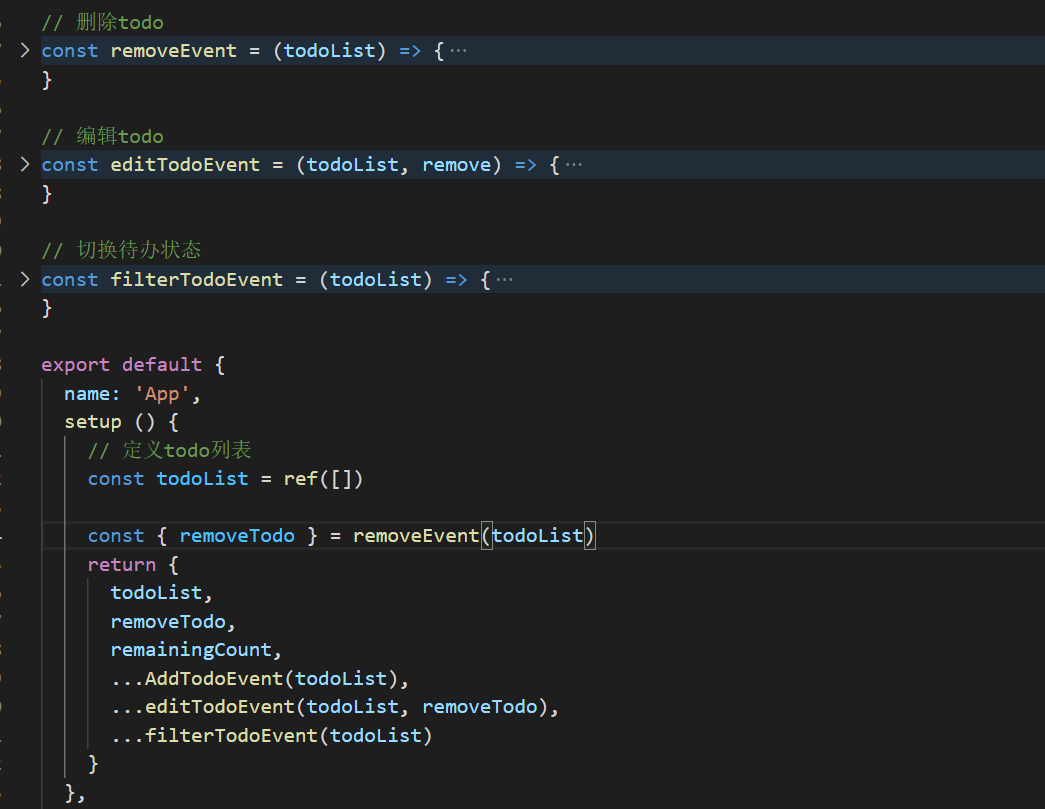
Task: Click 'todoList' parameter in removeEvent declaration
Action: [330, 51]
